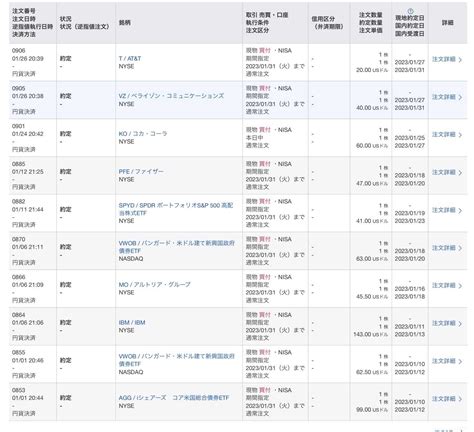View 注文詳細 for AT&T order 0906
The image size is (474, 432).
pos(447,59)
